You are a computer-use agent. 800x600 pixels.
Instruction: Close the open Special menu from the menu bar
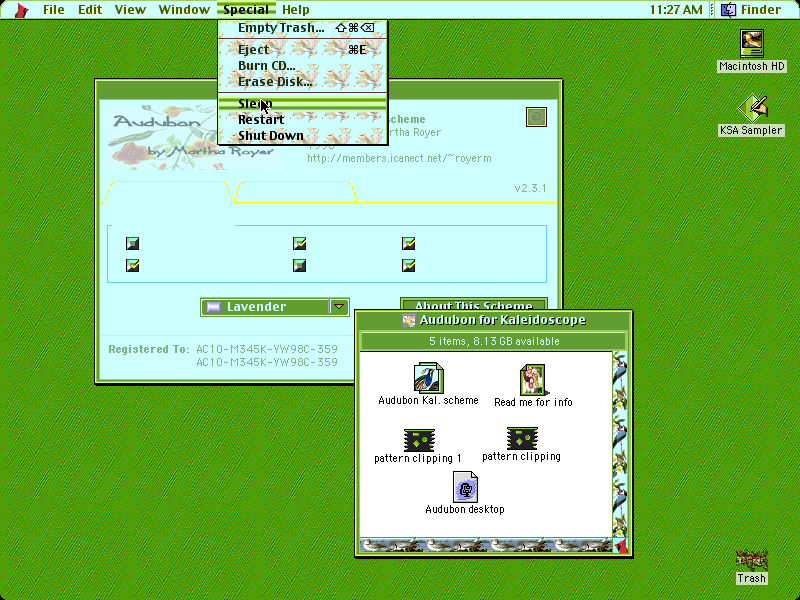(246, 10)
